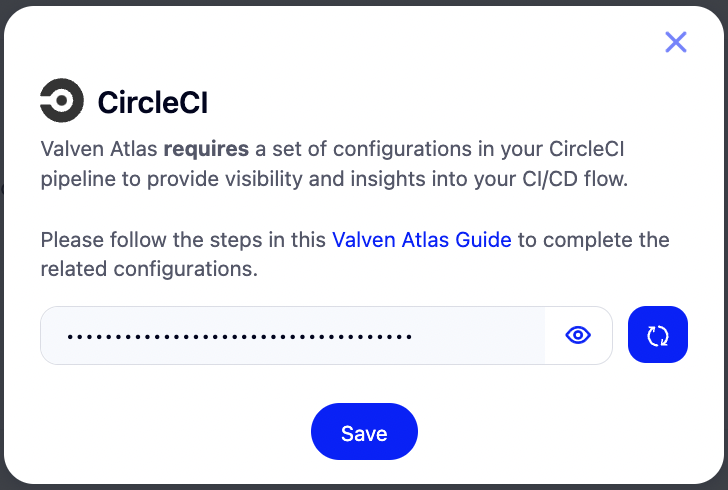Save the CircleCI configuration
This screenshot has height=490, width=728.
[x=364, y=431]
